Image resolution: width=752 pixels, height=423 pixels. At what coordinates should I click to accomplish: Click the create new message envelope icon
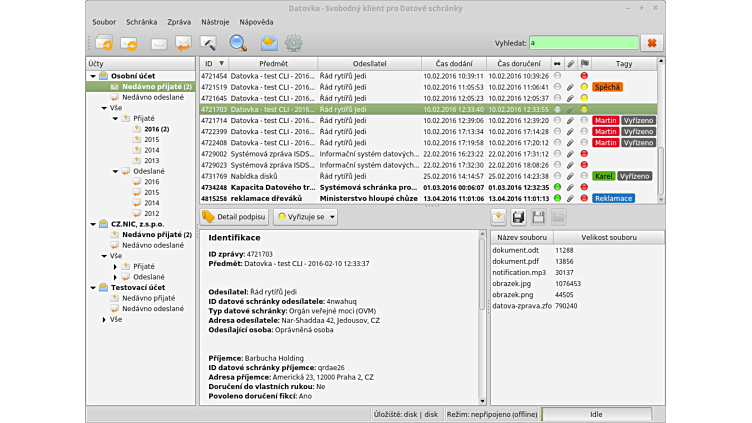tap(158, 43)
